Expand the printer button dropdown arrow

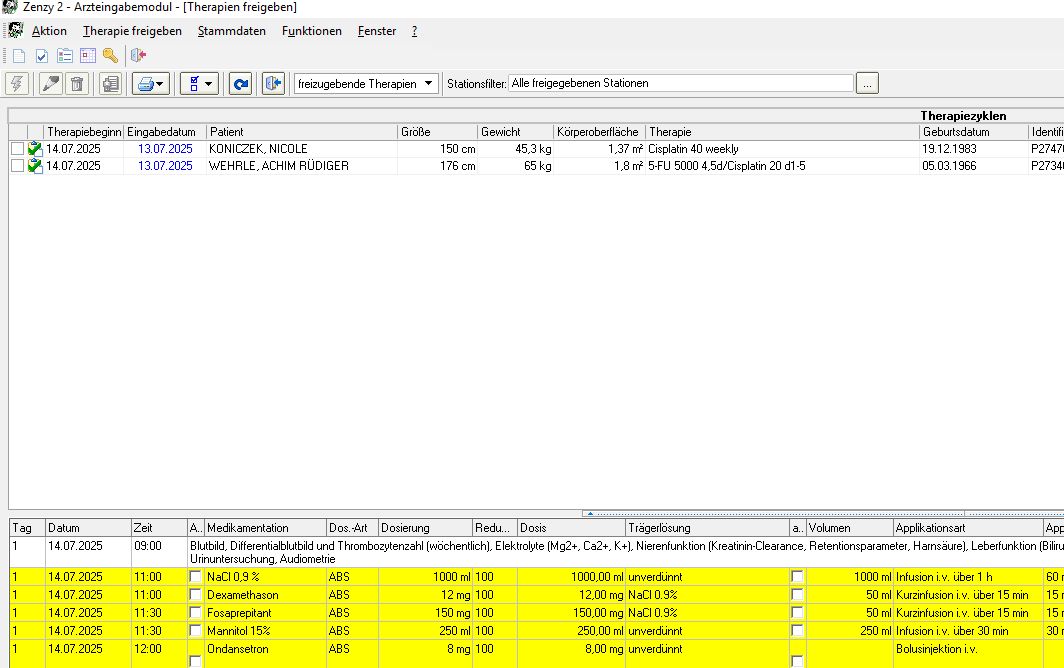click(x=160, y=84)
